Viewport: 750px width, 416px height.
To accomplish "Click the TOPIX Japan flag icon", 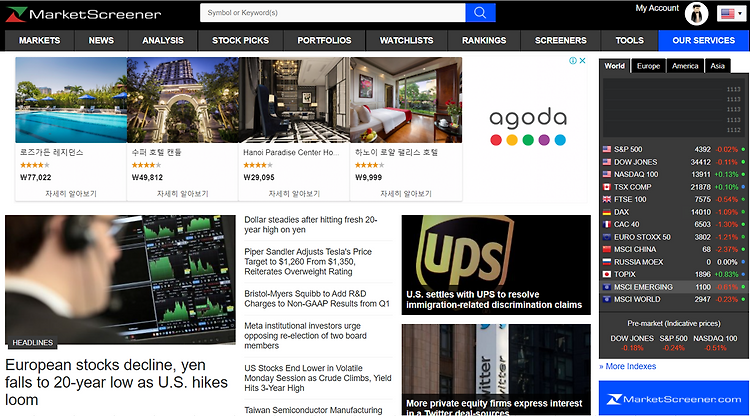I will pyautogui.click(x=607, y=274).
